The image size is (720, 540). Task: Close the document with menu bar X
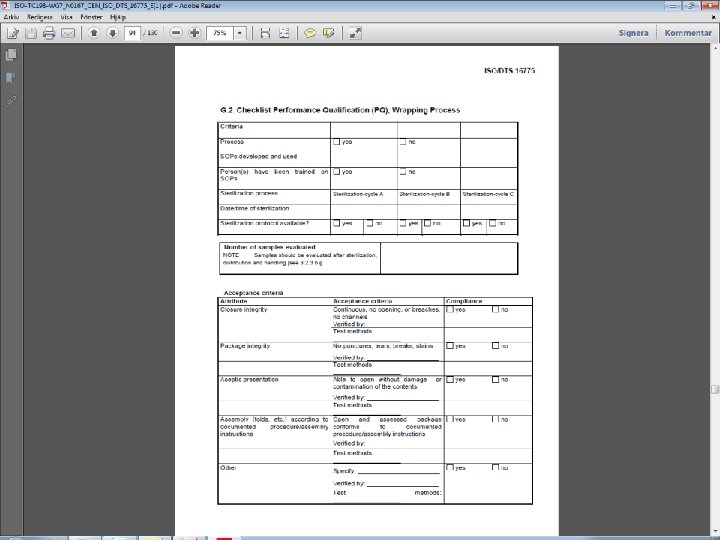[x=714, y=17]
